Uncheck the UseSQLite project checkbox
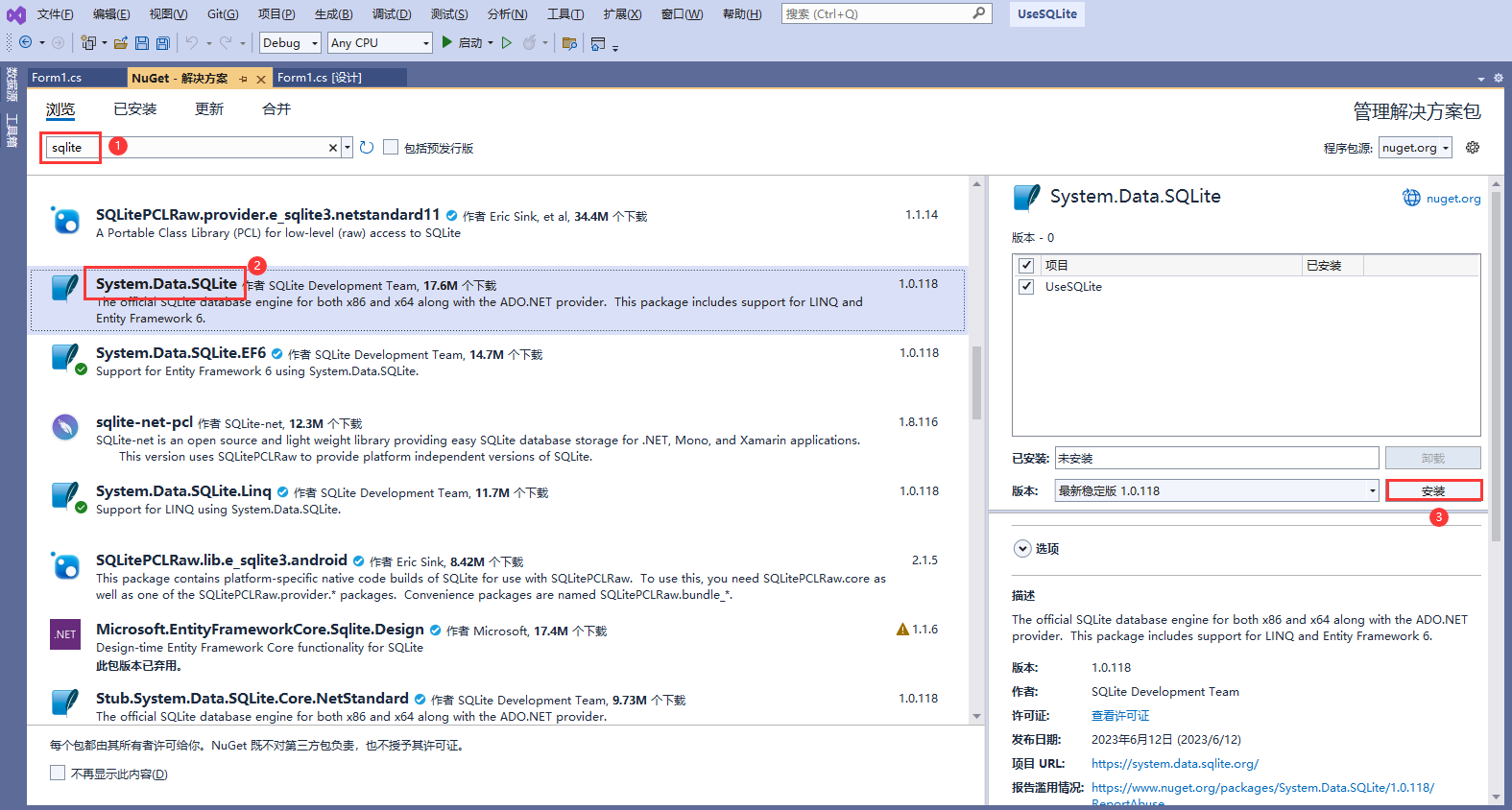The width and height of the screenshot is (1512, 810). pos(1026,286)
